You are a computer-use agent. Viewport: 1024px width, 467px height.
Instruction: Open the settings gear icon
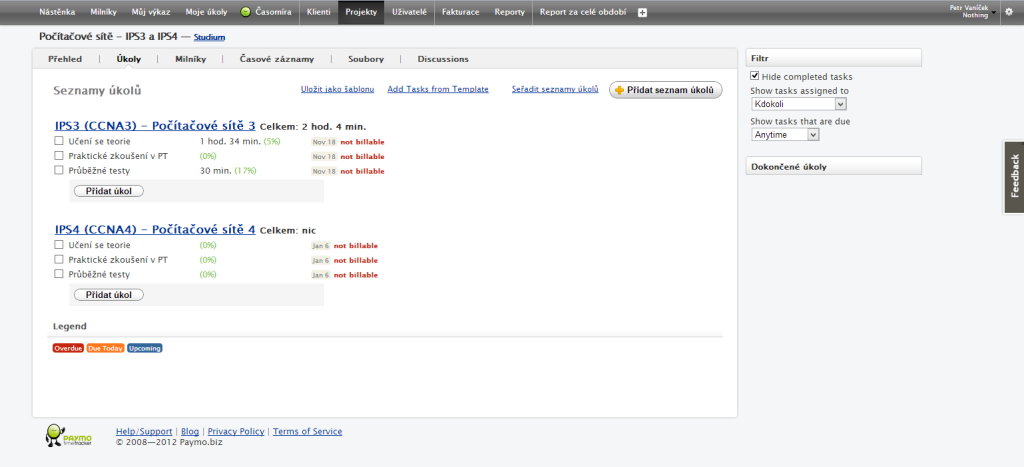tap(1008, 12)
